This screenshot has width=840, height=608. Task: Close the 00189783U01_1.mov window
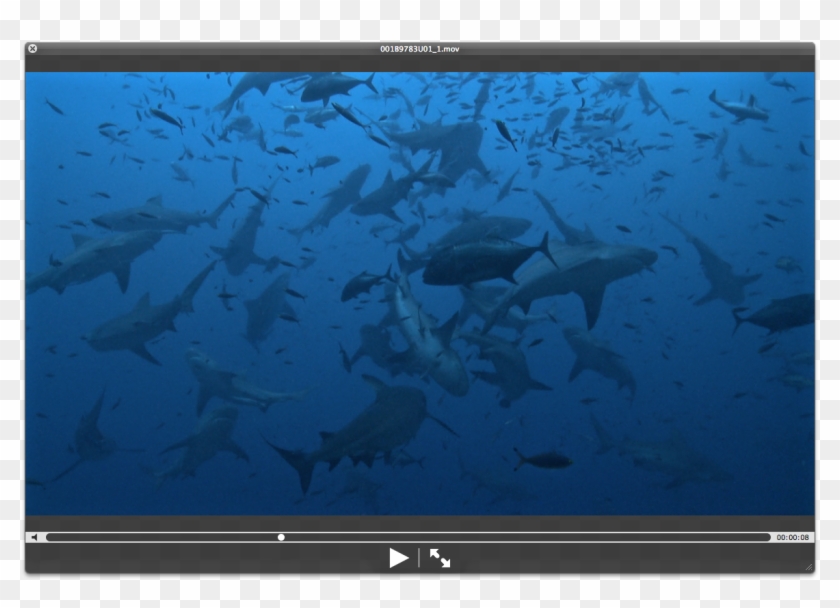(x=32, y=48)
